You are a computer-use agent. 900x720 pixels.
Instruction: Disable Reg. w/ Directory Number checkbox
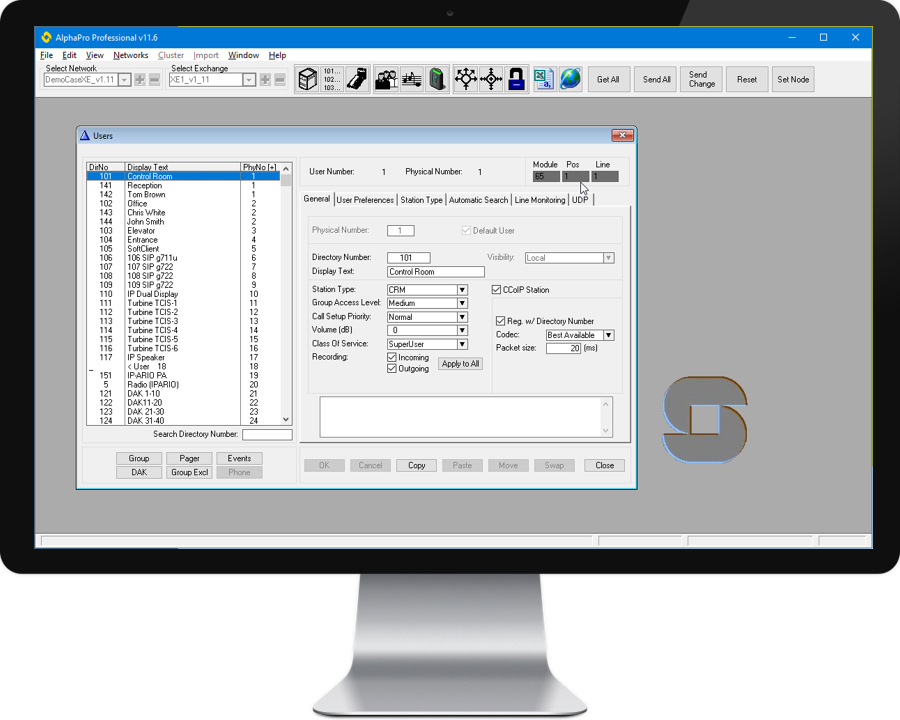[x=500, y=321]
